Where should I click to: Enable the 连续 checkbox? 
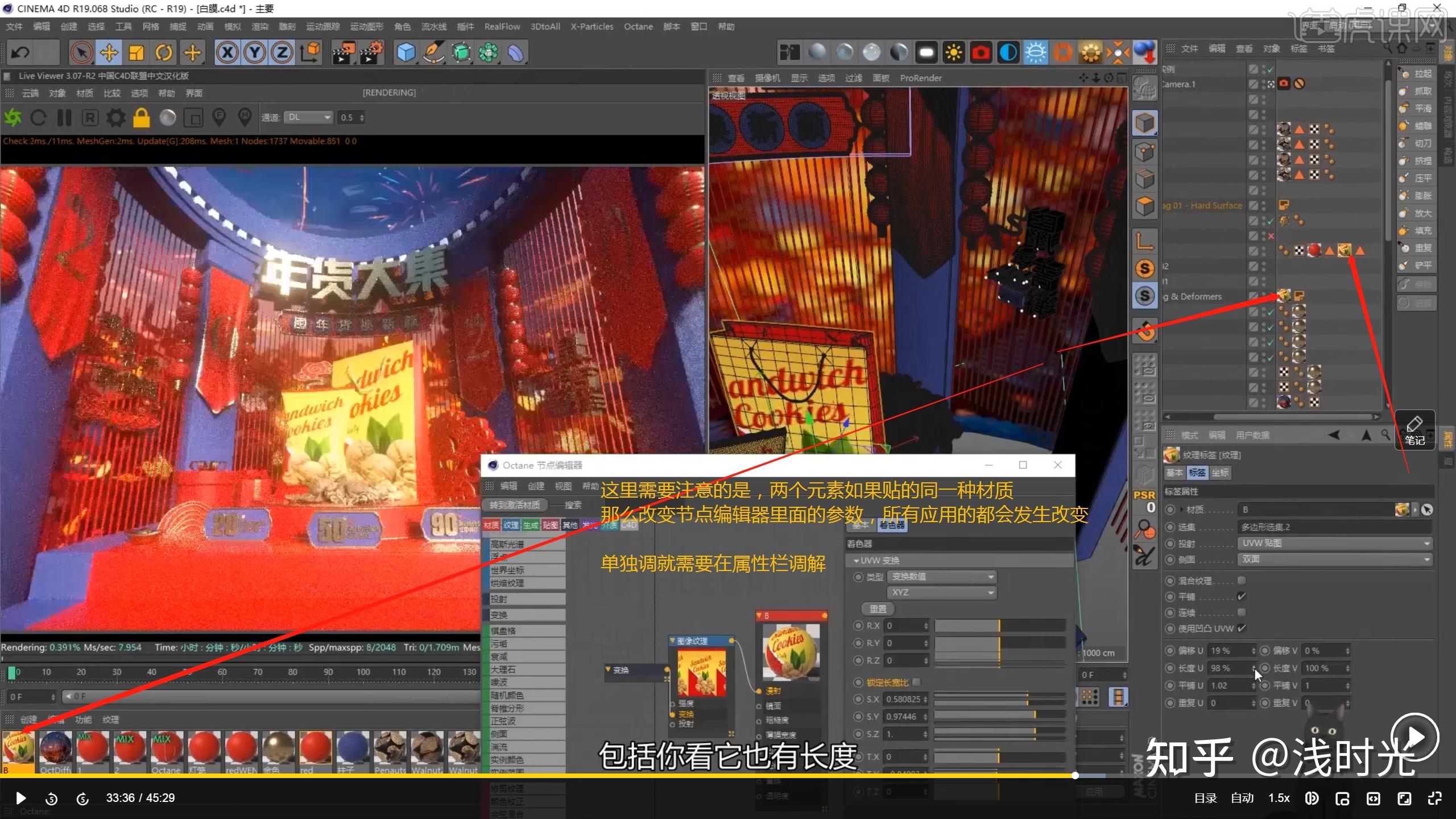pos(1242,613)
